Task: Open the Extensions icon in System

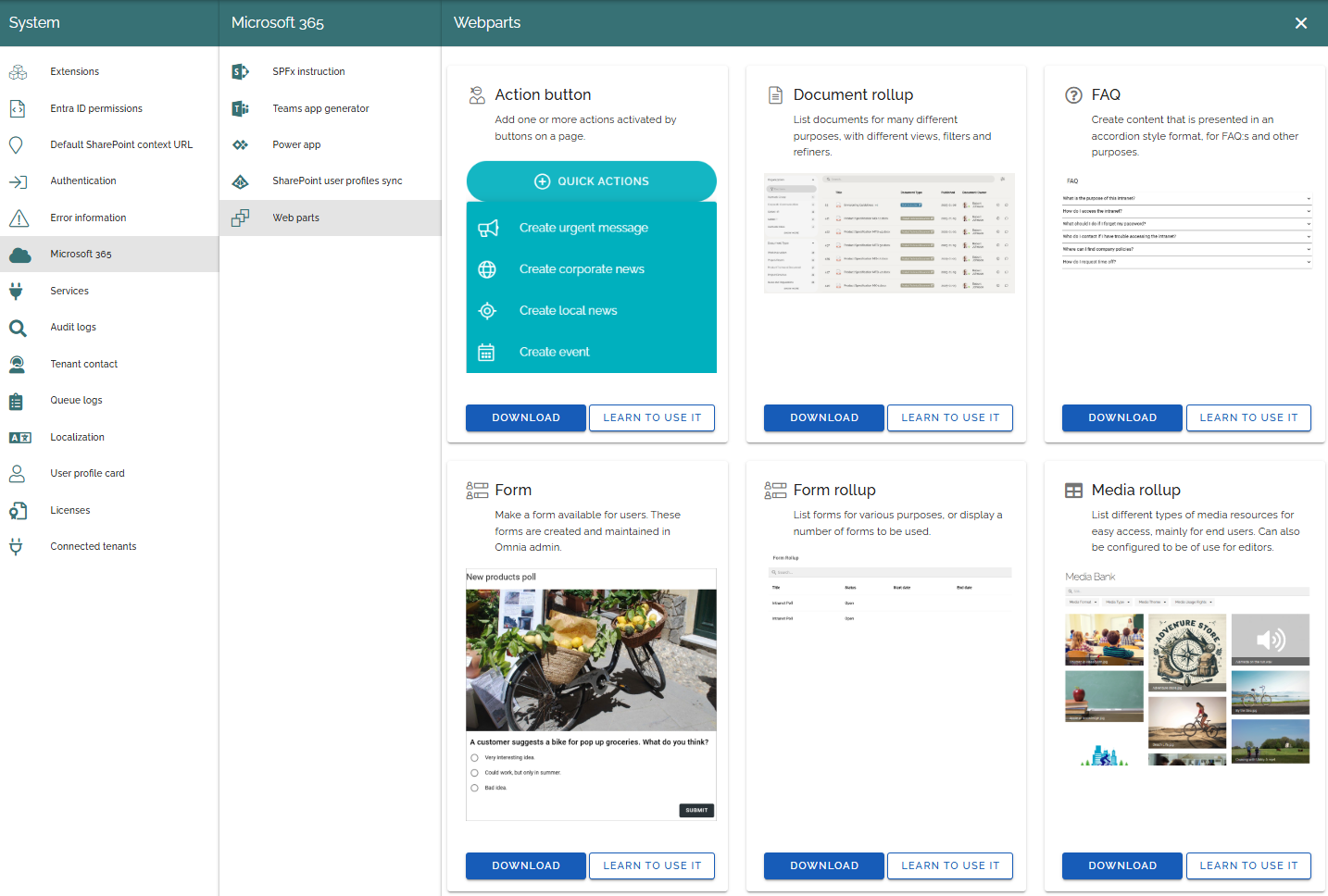Action: point(18,71)
